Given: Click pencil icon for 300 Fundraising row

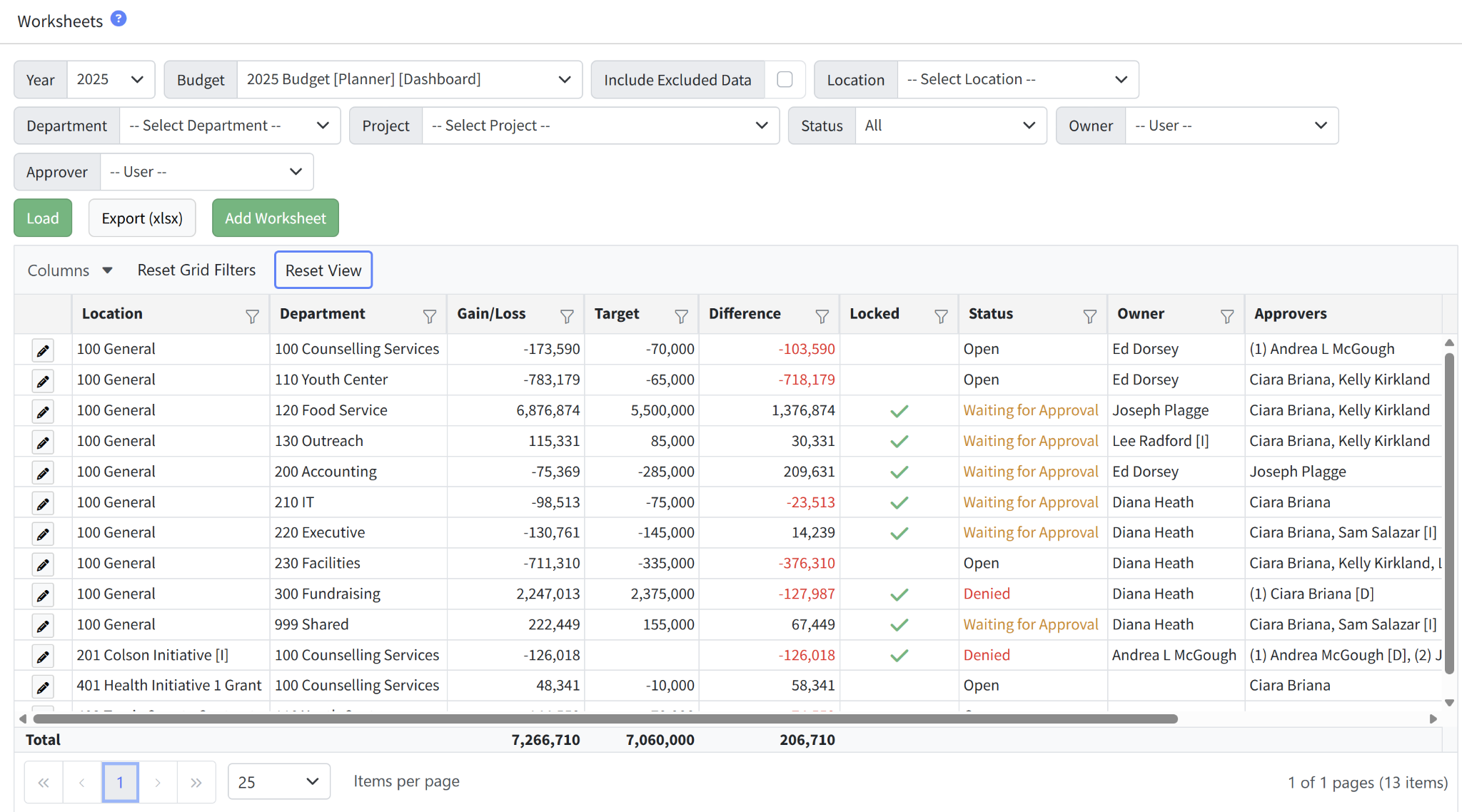Looking at the screenshot, I should [x=43, y=595].
